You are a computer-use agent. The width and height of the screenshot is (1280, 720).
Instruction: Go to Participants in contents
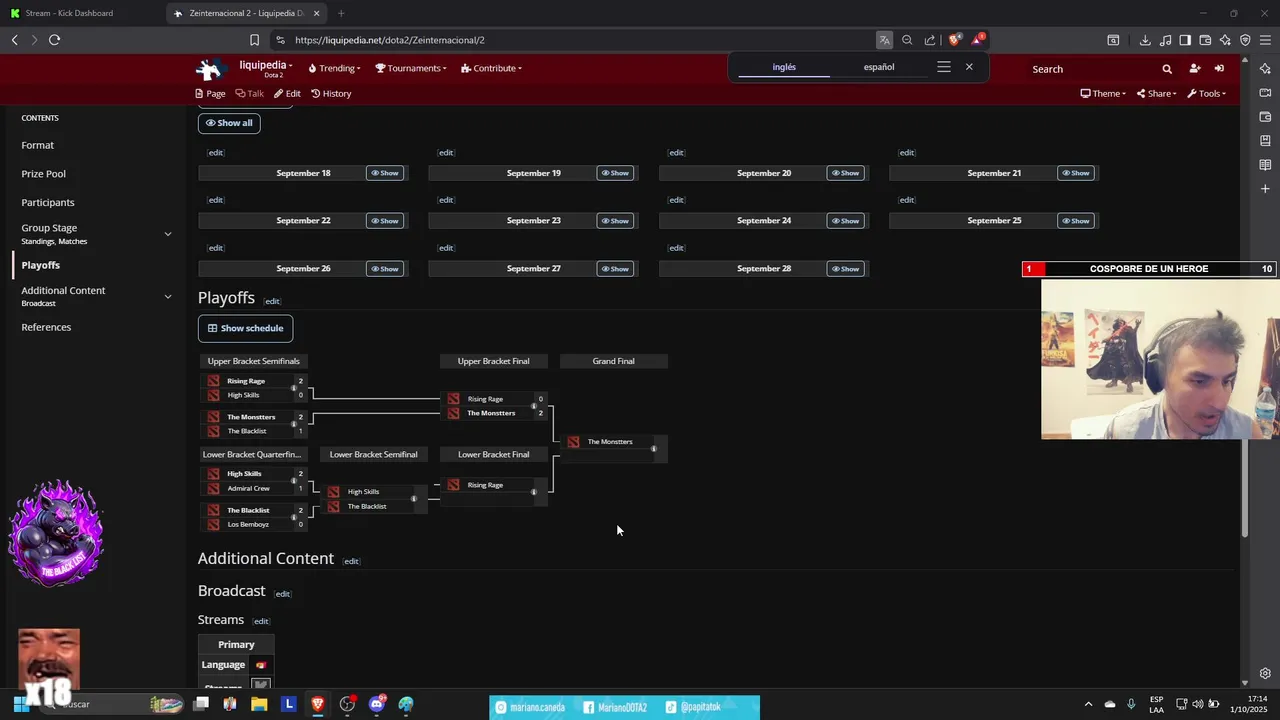tap(48, 203)
